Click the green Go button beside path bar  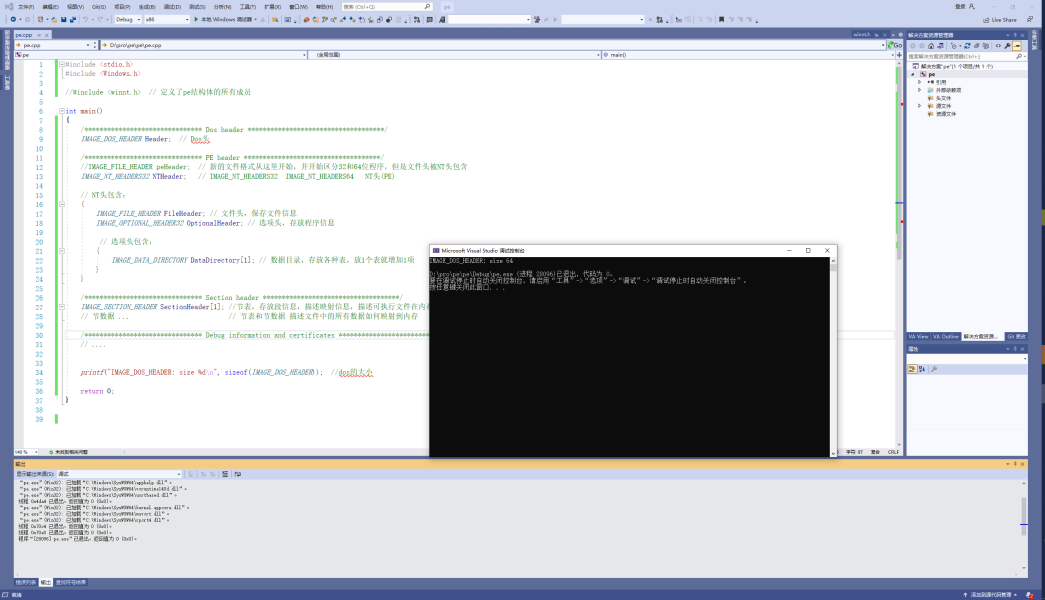pyautogui.click(x=897, y=45)
